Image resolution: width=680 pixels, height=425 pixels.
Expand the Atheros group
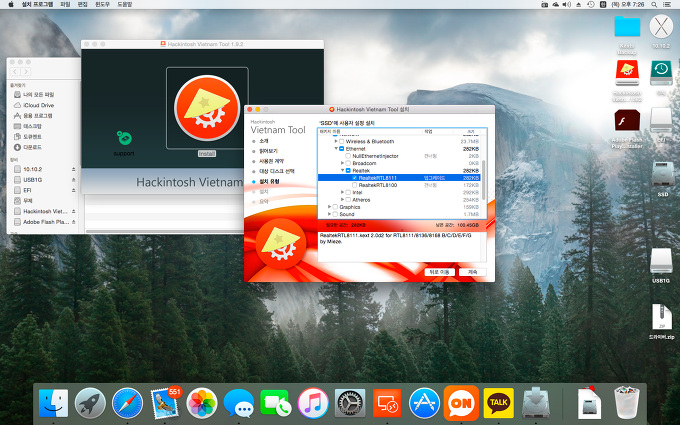[x=342, y=199]
